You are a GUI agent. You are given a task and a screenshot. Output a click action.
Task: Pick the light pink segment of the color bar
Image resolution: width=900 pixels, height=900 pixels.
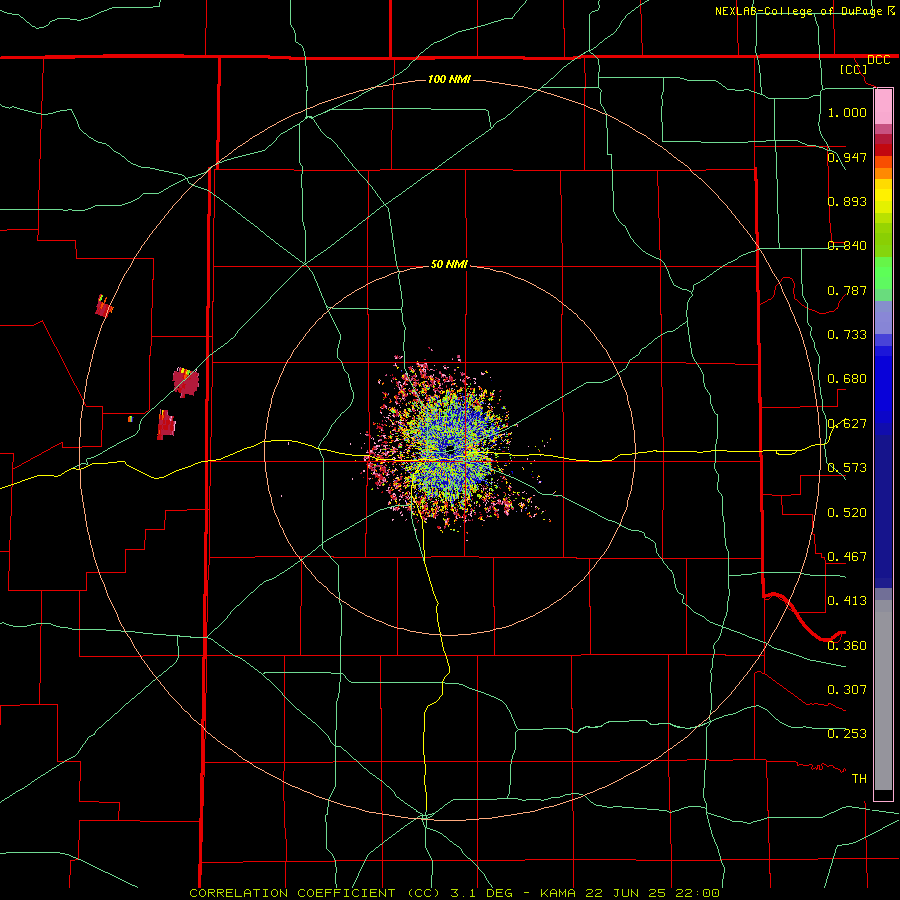(x=883, y=106)
